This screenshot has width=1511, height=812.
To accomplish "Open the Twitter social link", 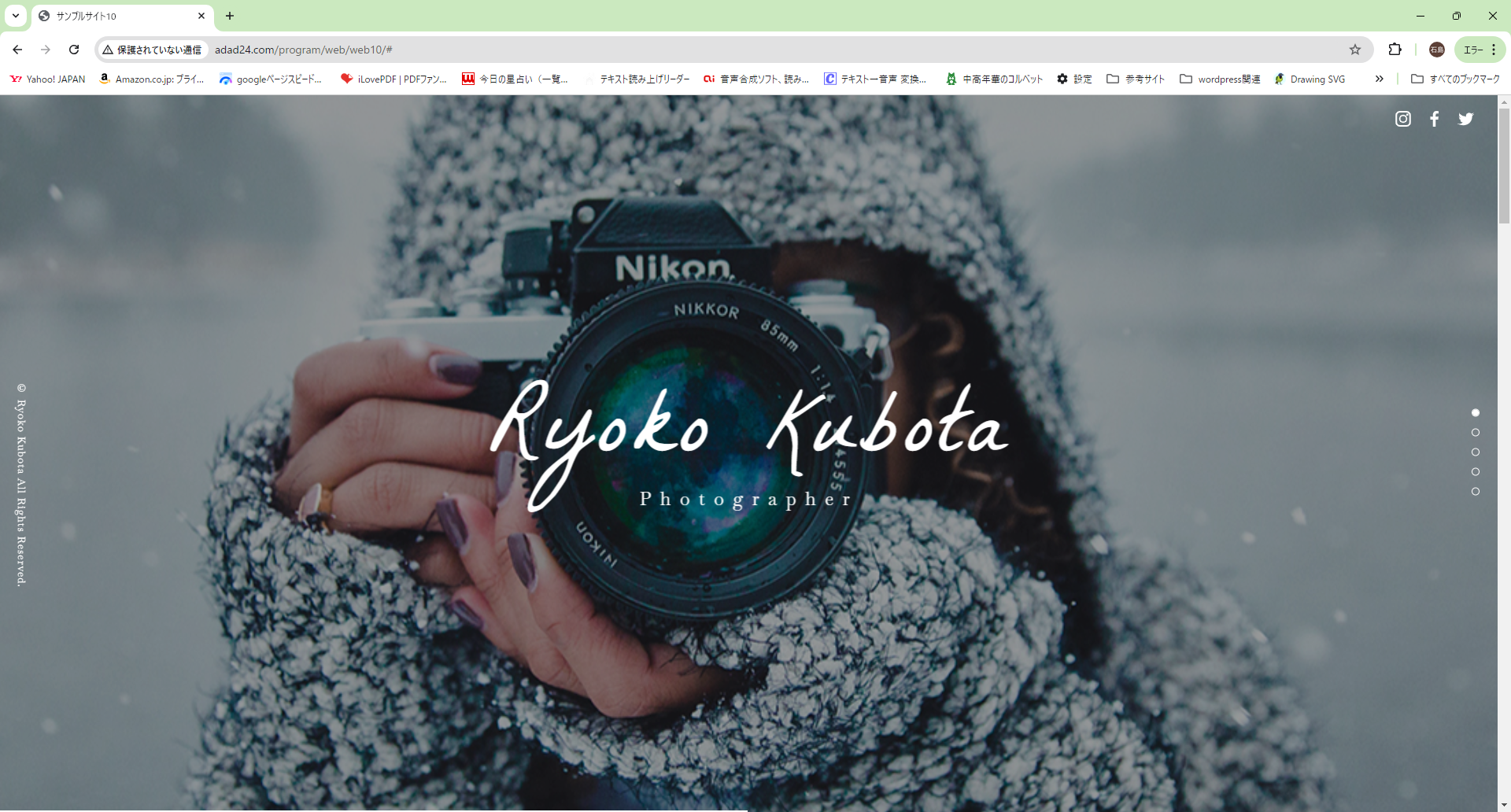I will pos(1465,119).
